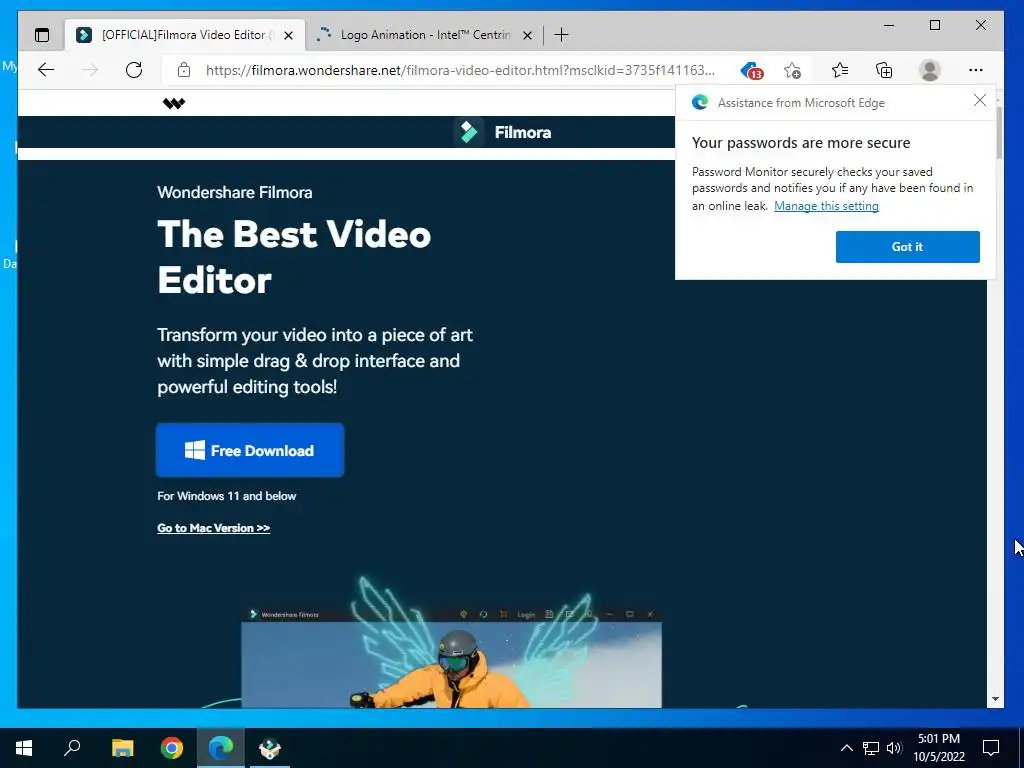Open the clock showing 5:01 PM
Image resolution: width=1024 pixels, height=768 pixels.
(939, 748)
